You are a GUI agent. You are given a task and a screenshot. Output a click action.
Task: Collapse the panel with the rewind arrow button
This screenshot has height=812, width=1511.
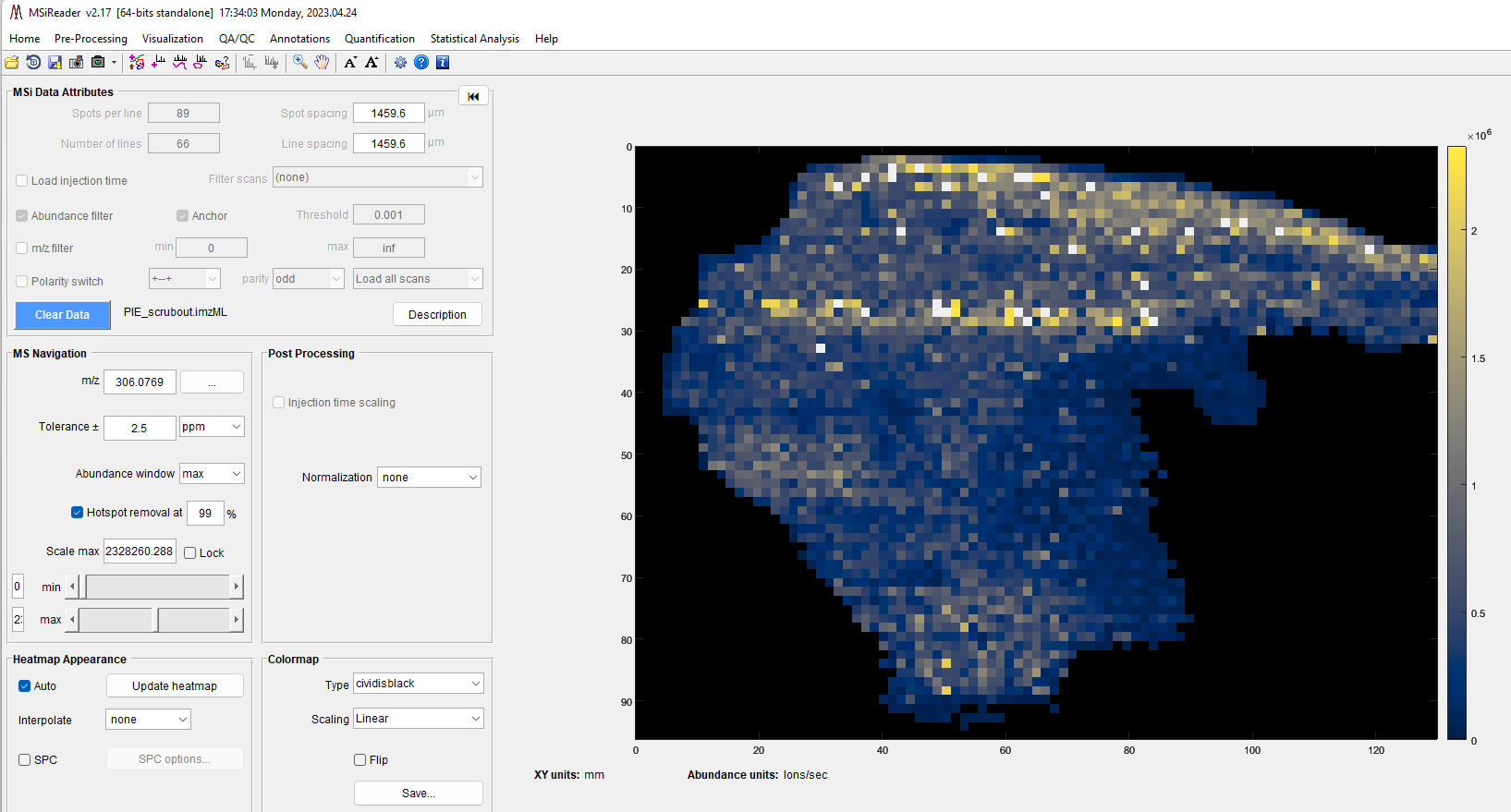point(473,96)
